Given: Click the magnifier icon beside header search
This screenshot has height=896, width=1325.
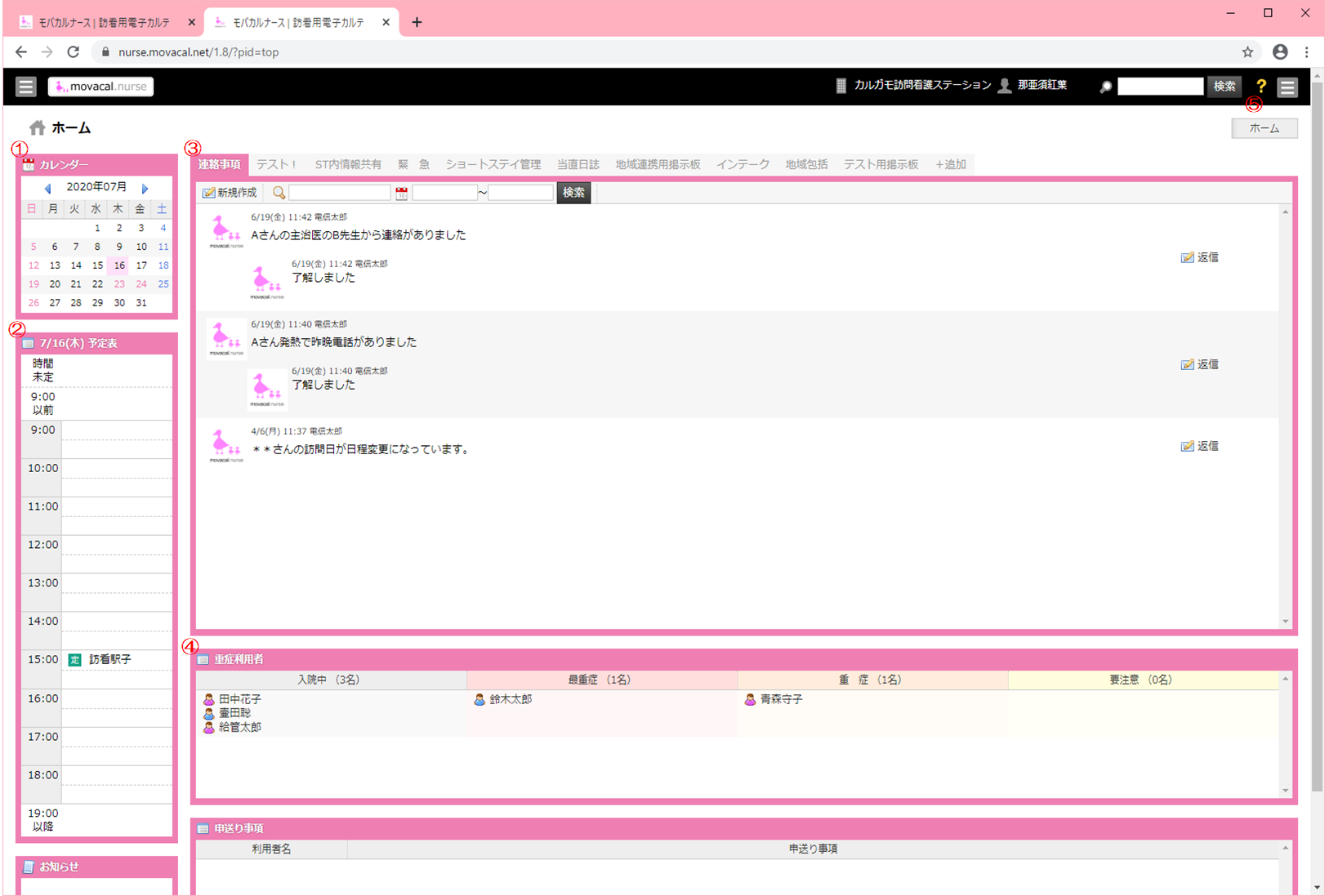Looking at the screenshot, I should (1105, 87).
